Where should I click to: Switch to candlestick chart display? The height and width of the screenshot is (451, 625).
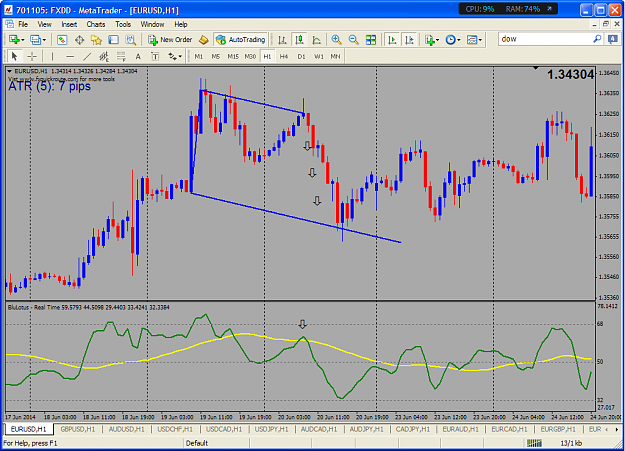click(299, 39)
